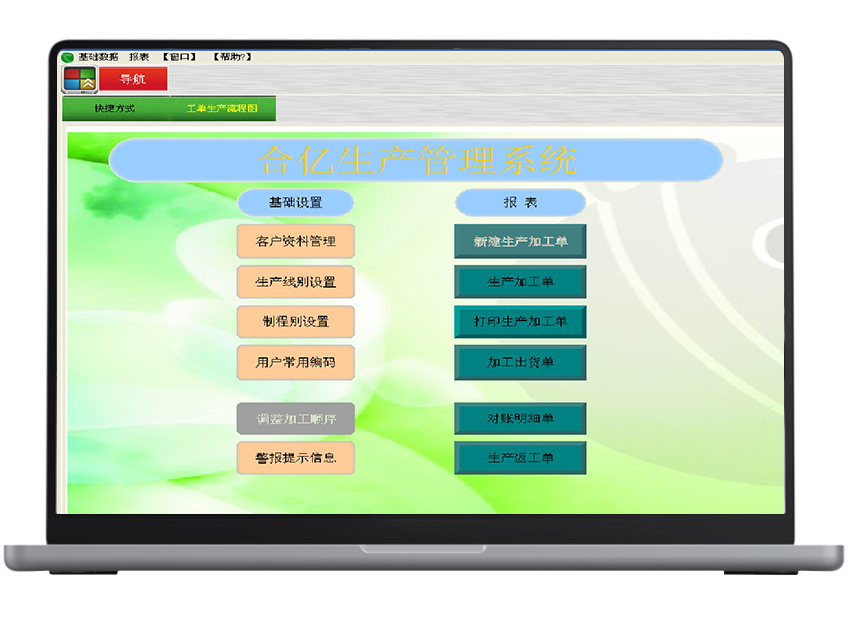The image size is (850, 621).
Task: Open 生产线别设置
Action: click(x=296, y=282)
